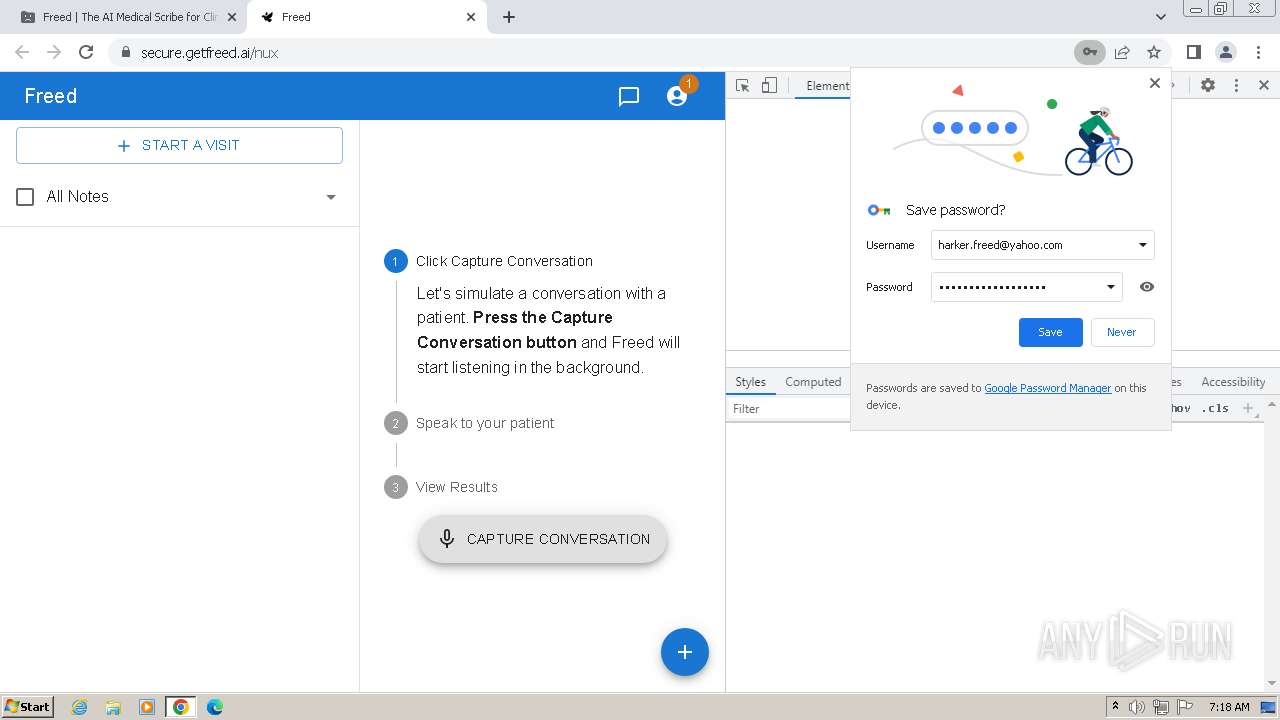Open File Explorer from taskbar
Image resolution: width=1280 pixels, height=720 pixels.
[113, 707]
